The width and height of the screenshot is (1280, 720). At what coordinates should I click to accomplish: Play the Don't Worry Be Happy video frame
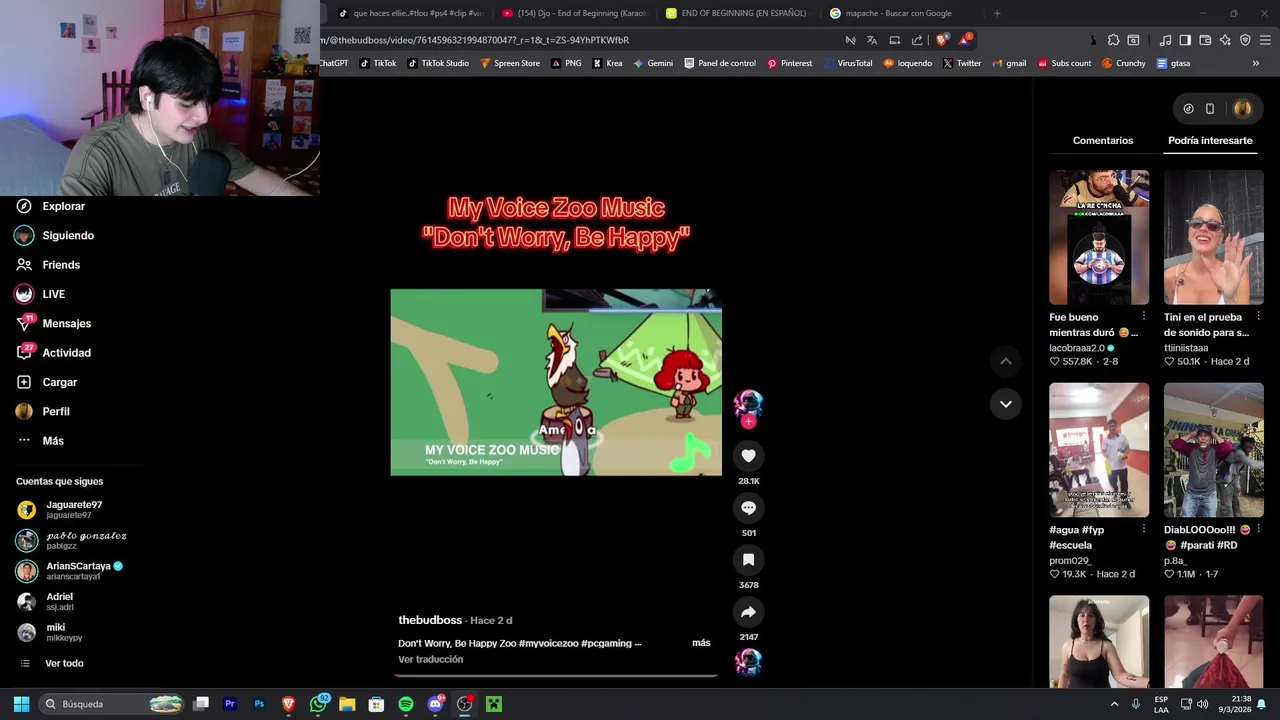click(556, 382)
